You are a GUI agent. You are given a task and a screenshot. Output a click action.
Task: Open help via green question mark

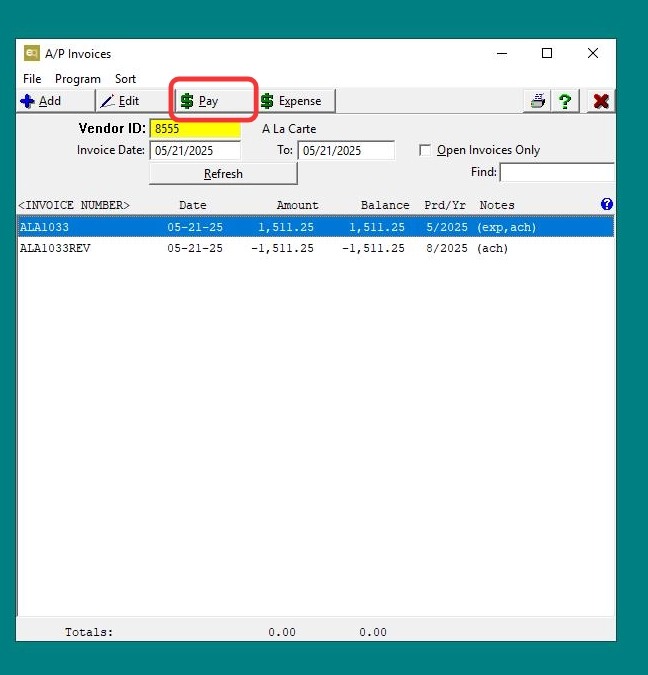coord(565,101)
